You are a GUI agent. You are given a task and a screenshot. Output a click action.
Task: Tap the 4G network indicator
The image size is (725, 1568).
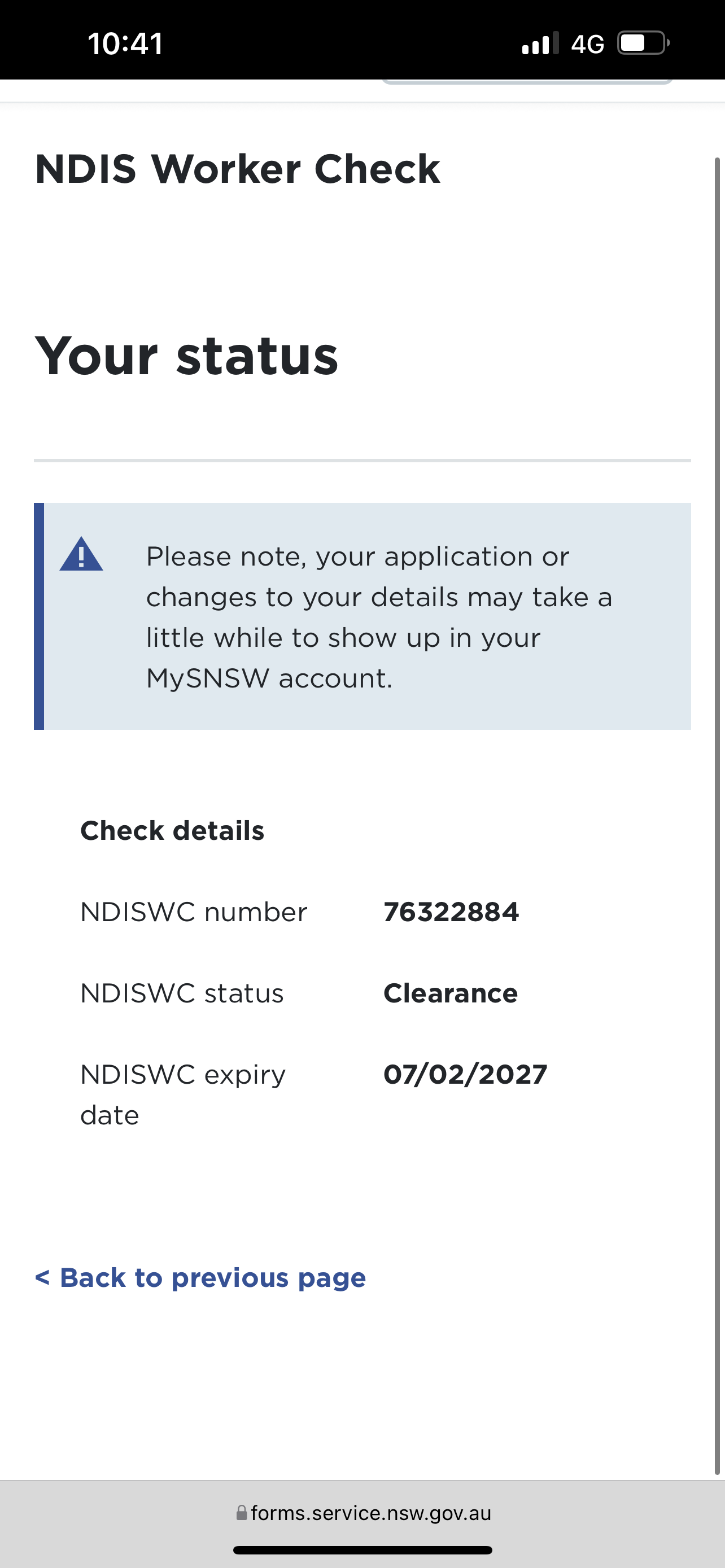[587, 44]
